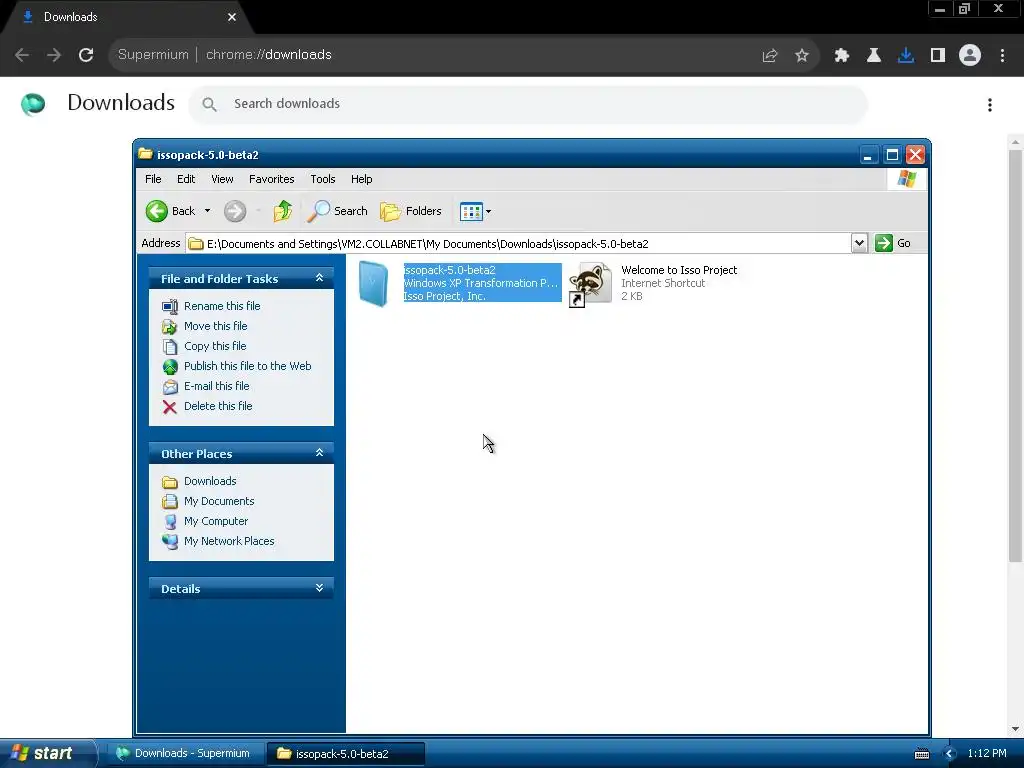Click Publish this file to the Web
This screenshot has height=768, width=1024.
(248, 366)
